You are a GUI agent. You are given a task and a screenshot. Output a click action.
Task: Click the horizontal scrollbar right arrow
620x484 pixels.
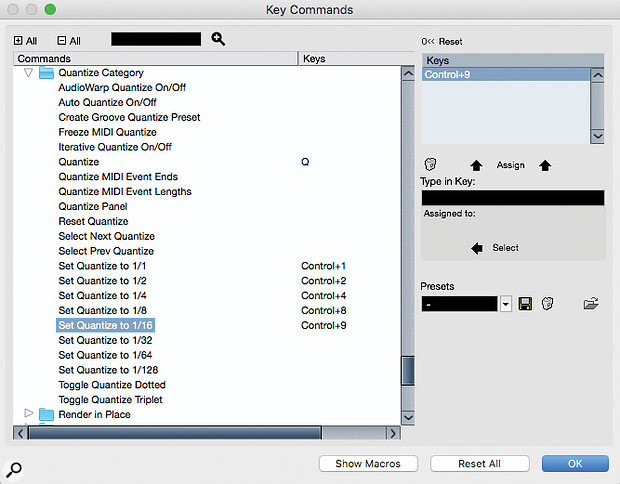(393, 433)
